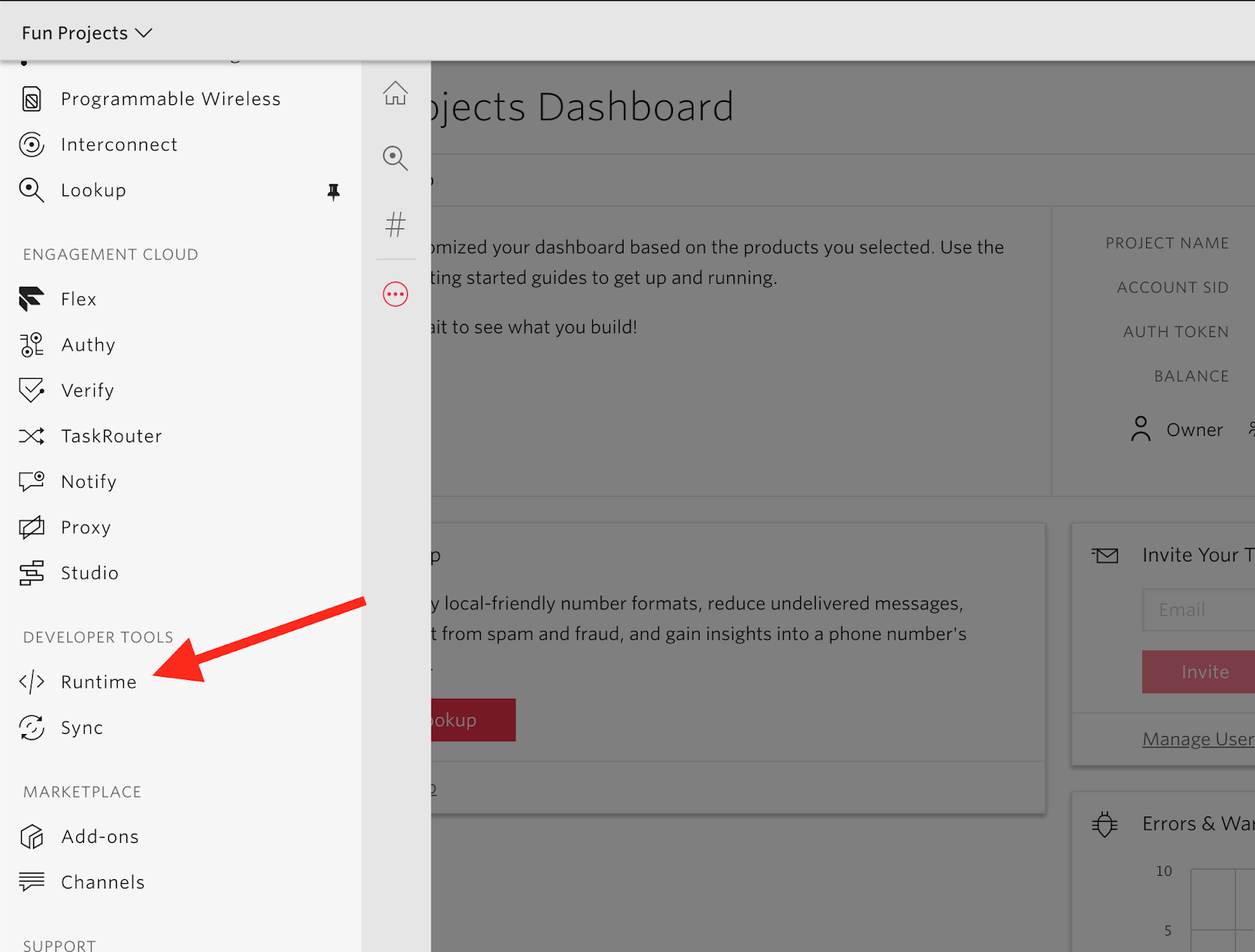This screenshot has width=1255, height=952.
Task: Click the bug icon beside Errors & Warnings
Action: tap(1104, 824)
